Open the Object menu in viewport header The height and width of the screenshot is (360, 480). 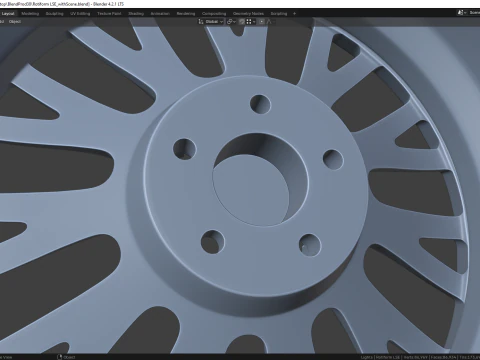[15, 22]
